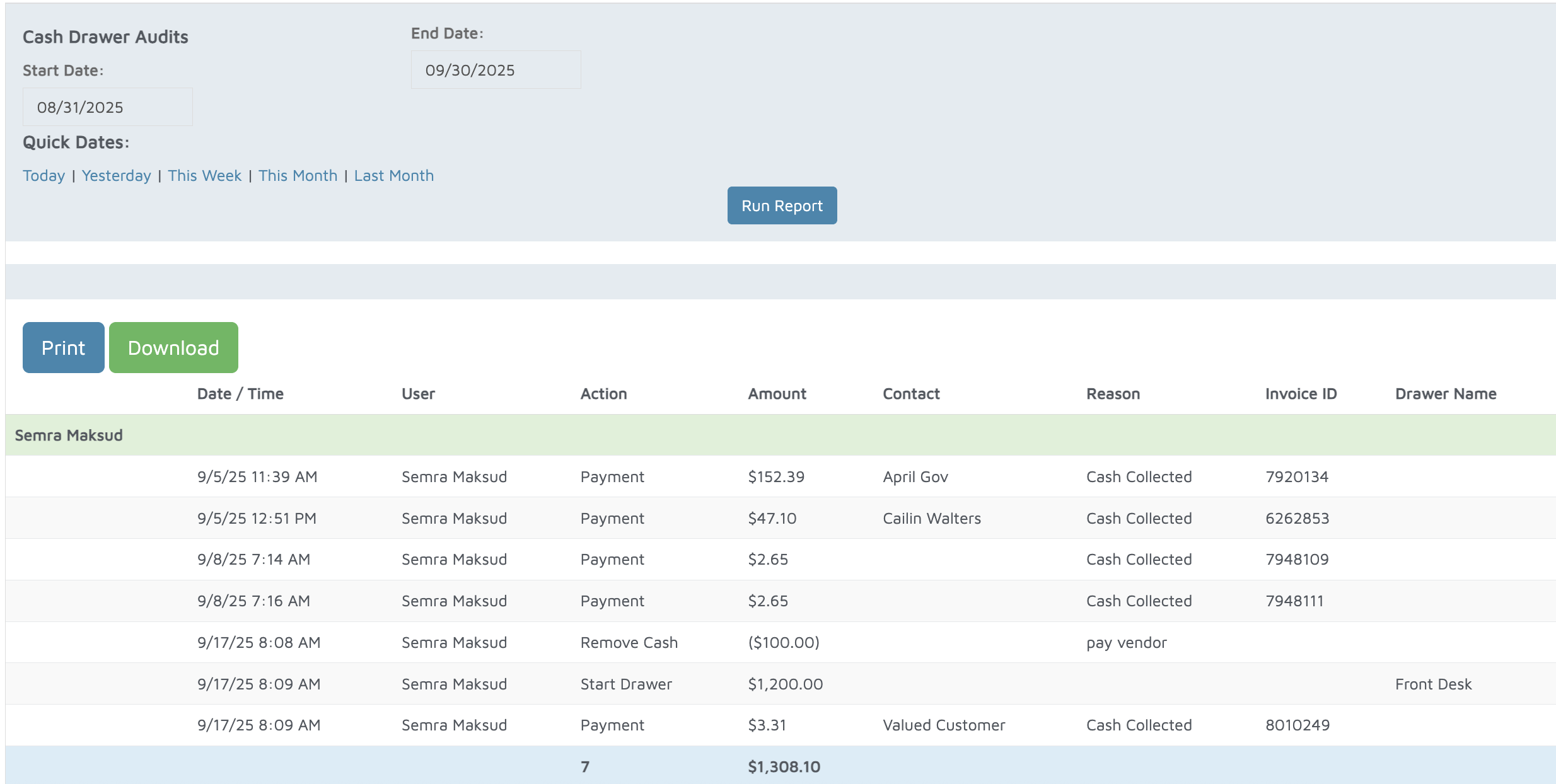Click the Amount column header

tap(777, 394)
